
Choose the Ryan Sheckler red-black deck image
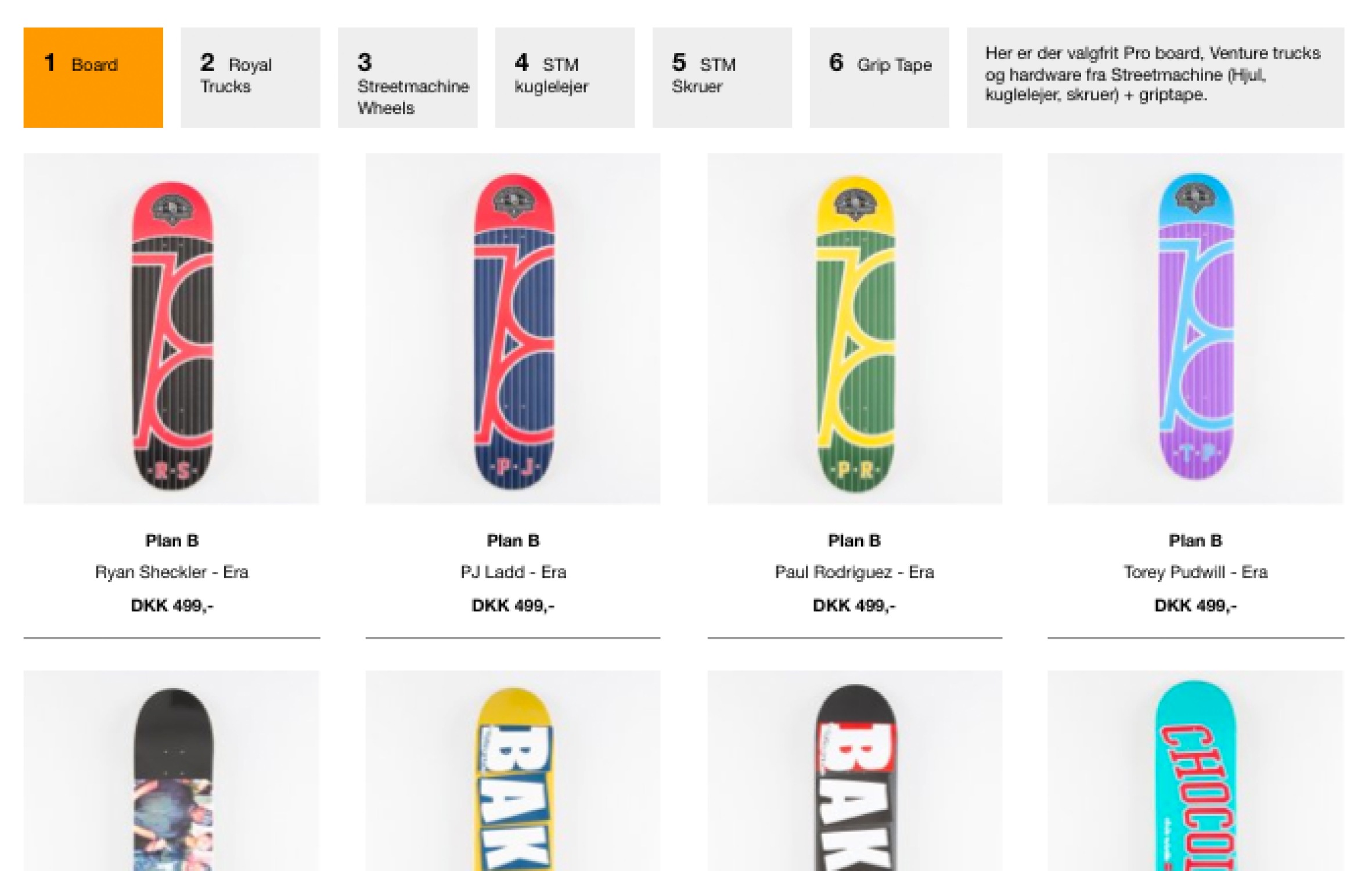(x=171, y=329)
